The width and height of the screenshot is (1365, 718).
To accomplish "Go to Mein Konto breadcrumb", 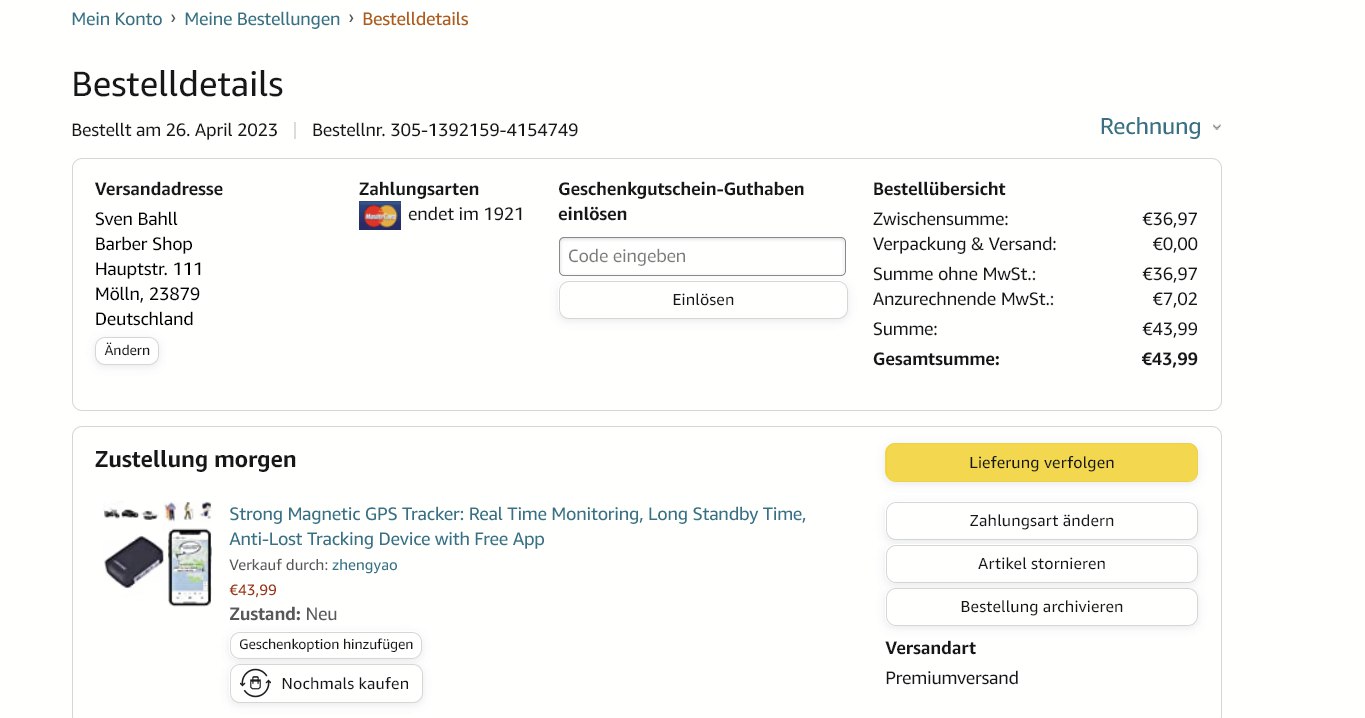I will pyautogui.click(x=117, y=19).
